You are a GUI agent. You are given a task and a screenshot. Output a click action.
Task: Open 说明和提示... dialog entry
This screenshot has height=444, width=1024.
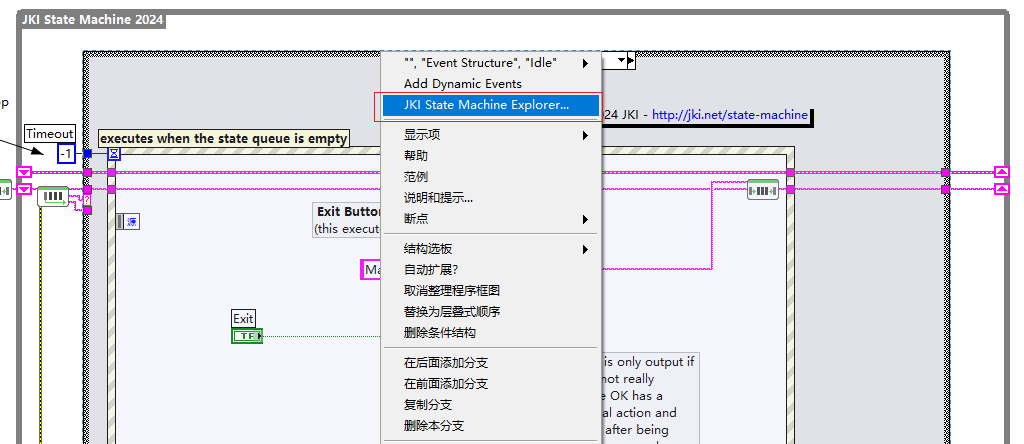(x=490, y=198)
